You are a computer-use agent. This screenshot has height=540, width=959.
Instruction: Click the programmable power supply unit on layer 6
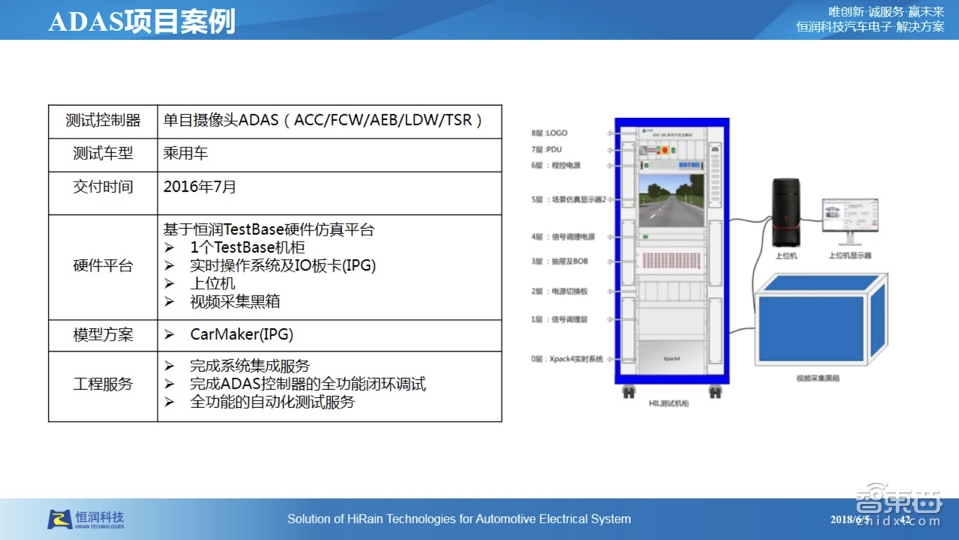click(671, 165)
